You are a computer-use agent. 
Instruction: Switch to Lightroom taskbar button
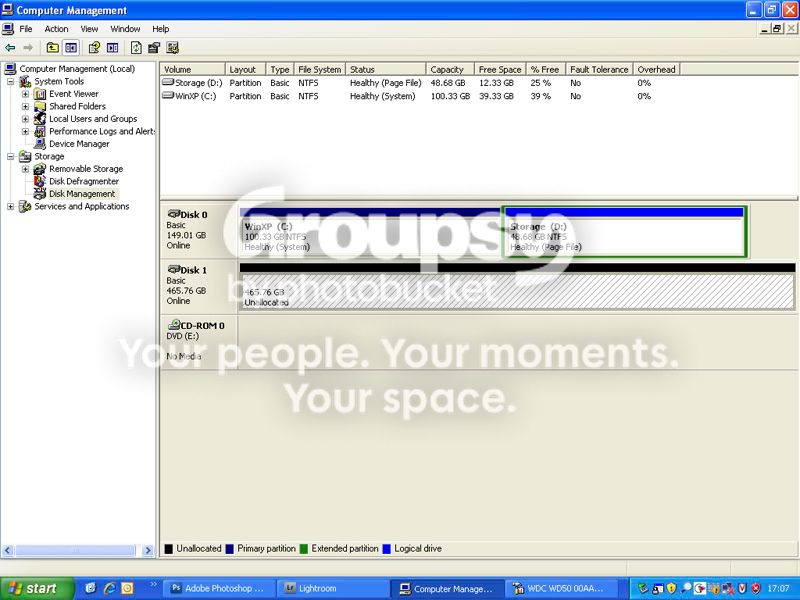[333, 589]
